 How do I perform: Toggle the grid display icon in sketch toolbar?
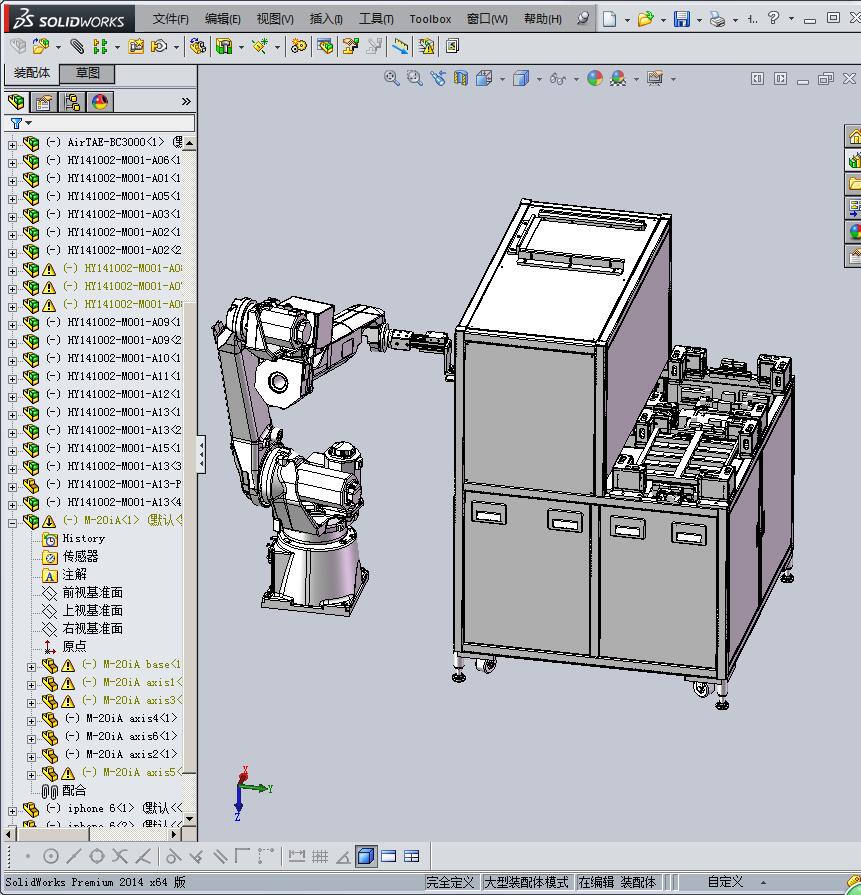click(320, 856)
